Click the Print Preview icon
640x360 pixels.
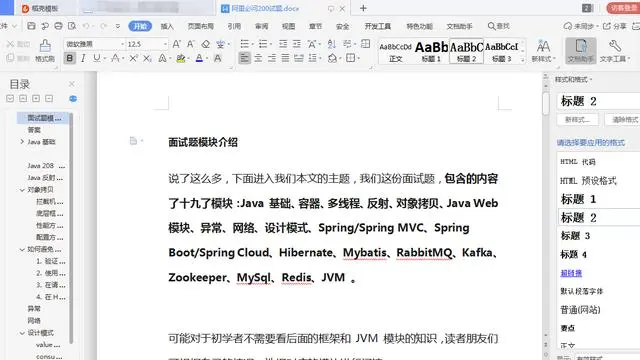72,26
